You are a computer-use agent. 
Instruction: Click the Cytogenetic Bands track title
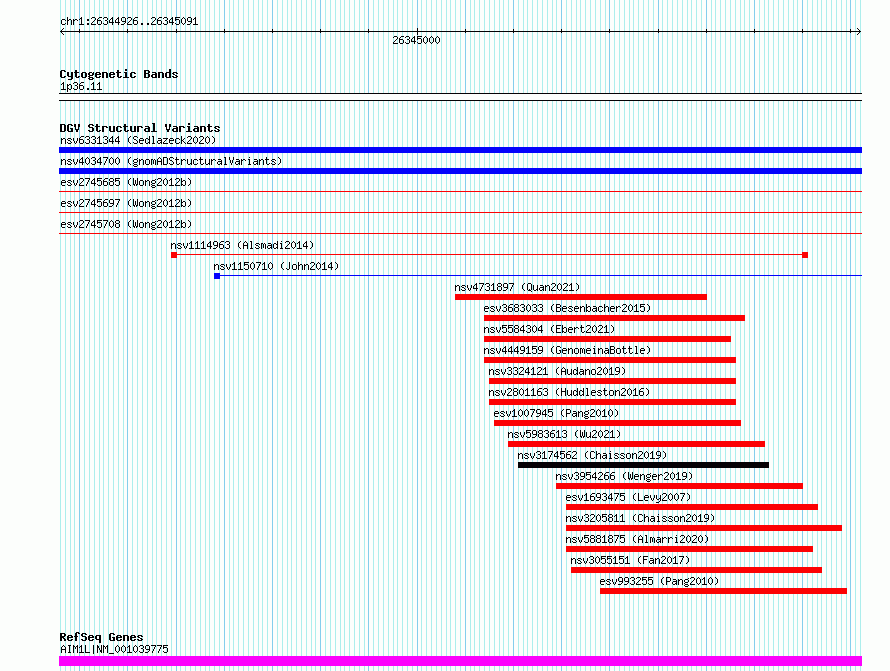119,74
